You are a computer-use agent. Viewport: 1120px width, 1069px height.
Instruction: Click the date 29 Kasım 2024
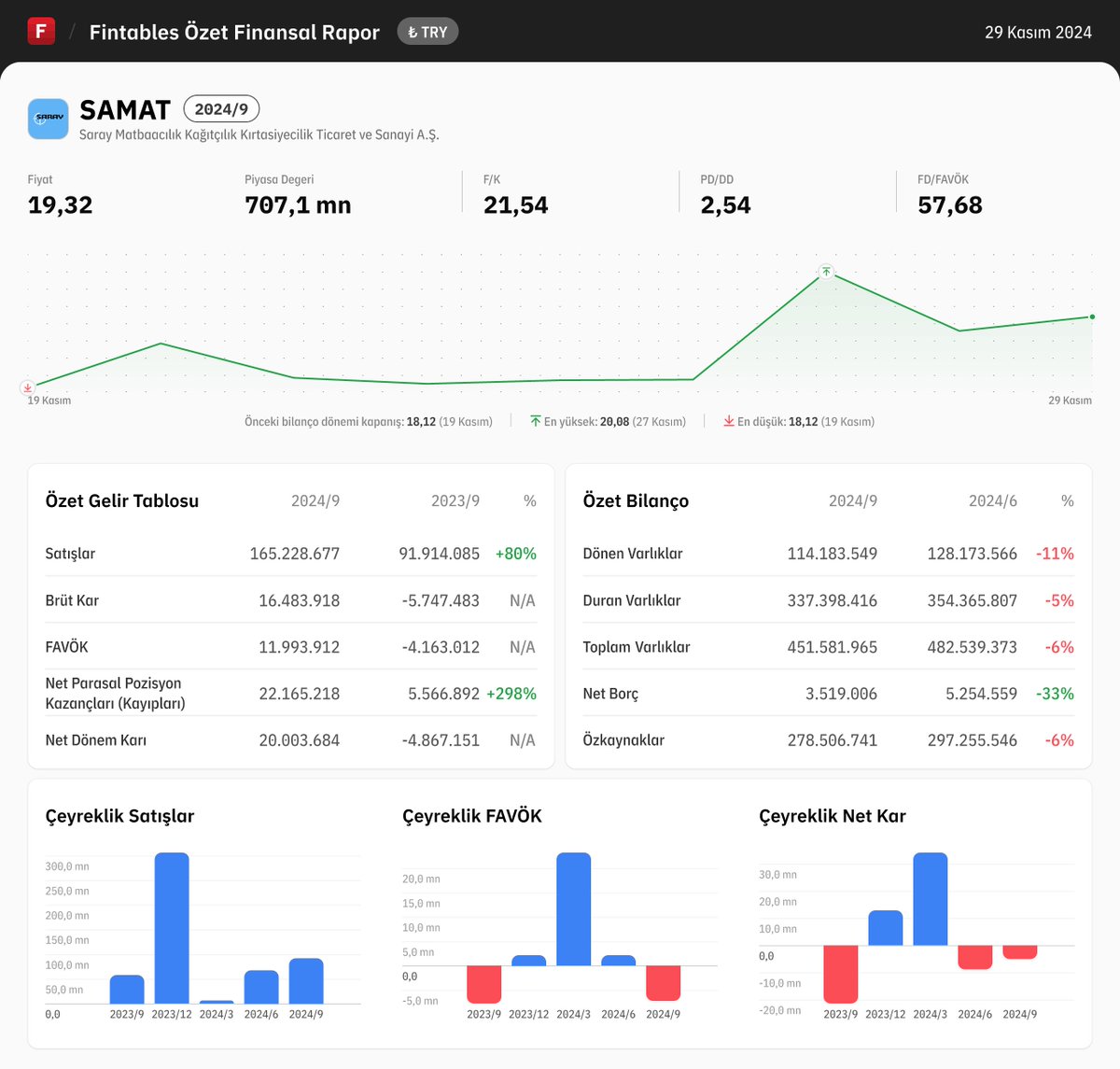coord(1038,32)
